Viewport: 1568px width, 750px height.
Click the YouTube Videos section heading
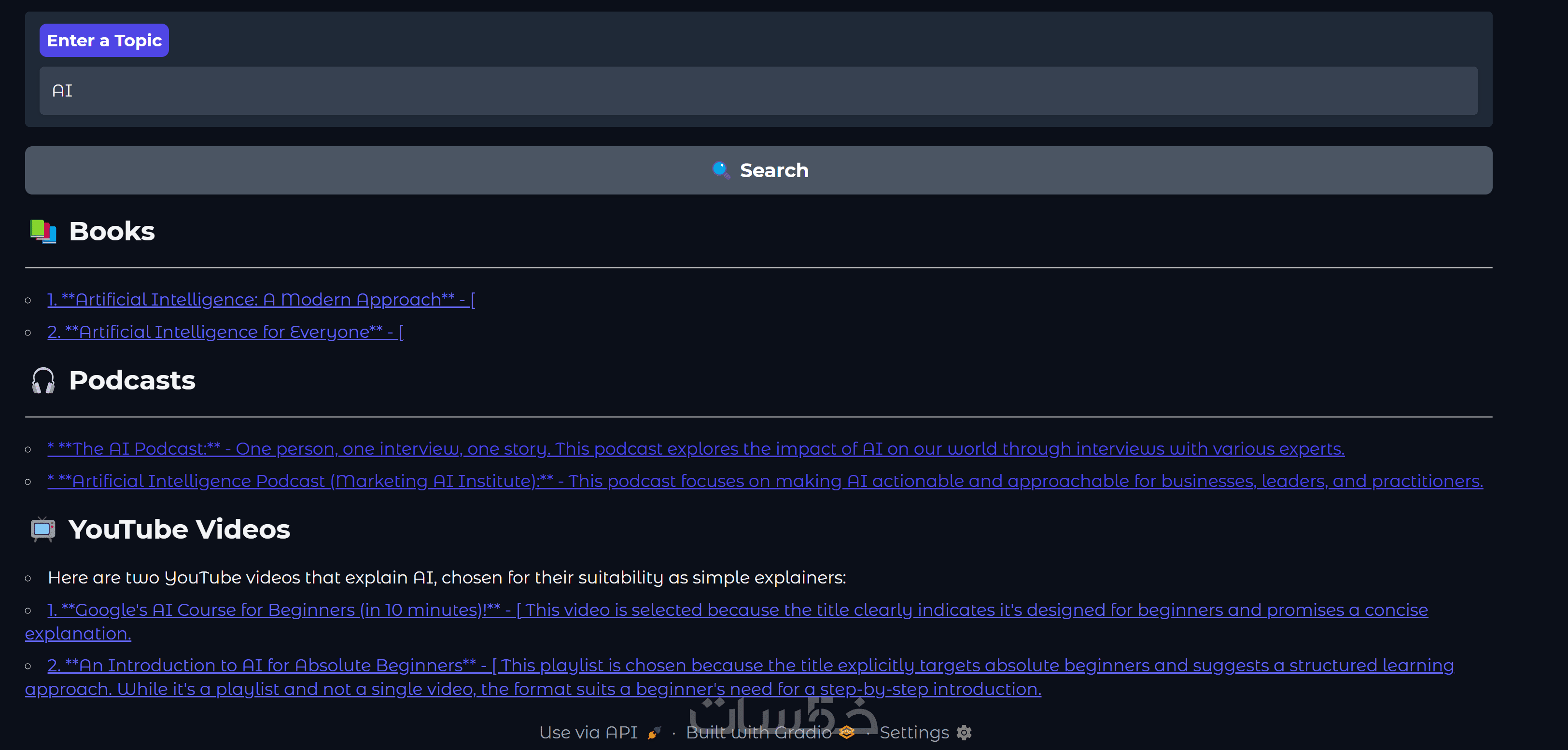click(179, 529)
